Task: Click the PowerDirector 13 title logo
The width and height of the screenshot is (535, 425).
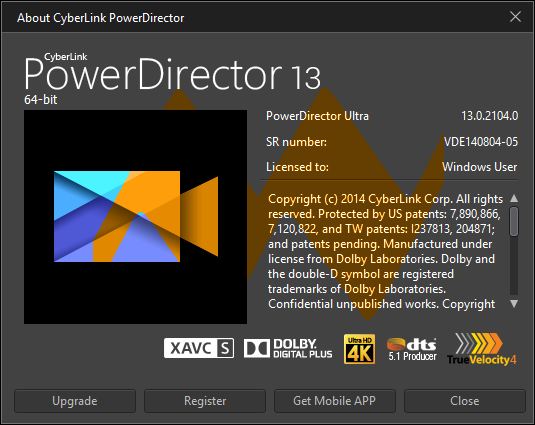Action: click(x=172, y=73)
